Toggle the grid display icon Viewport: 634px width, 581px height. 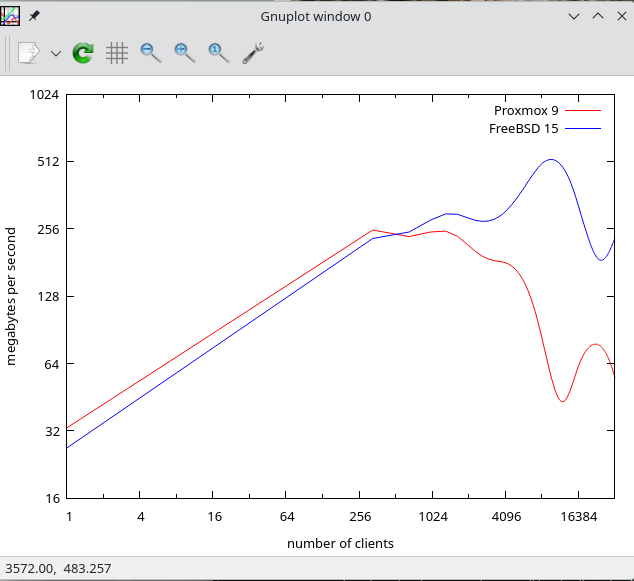(117, 53)
